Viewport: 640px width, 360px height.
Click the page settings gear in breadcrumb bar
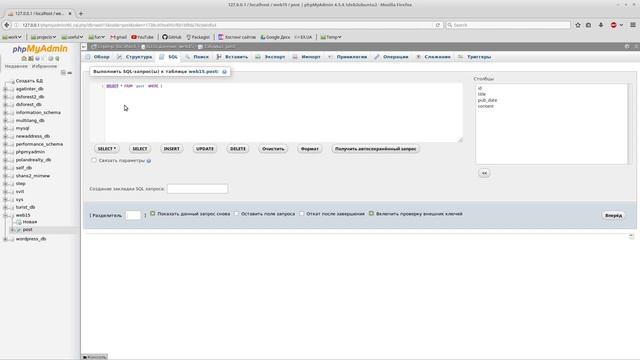(627, 47)
